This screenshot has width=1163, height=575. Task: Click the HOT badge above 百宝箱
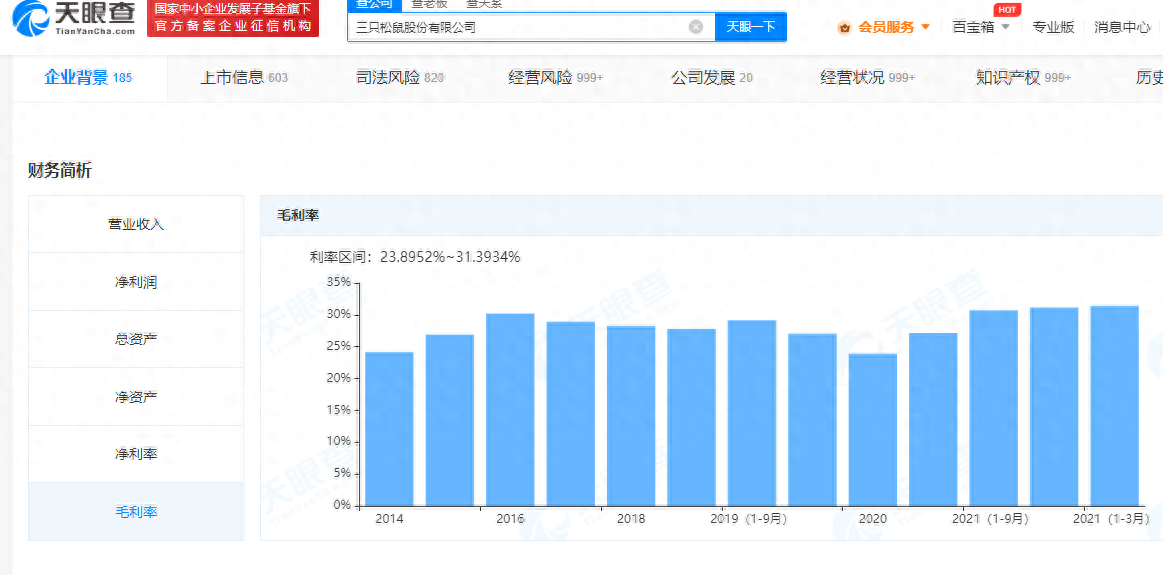1006,10
